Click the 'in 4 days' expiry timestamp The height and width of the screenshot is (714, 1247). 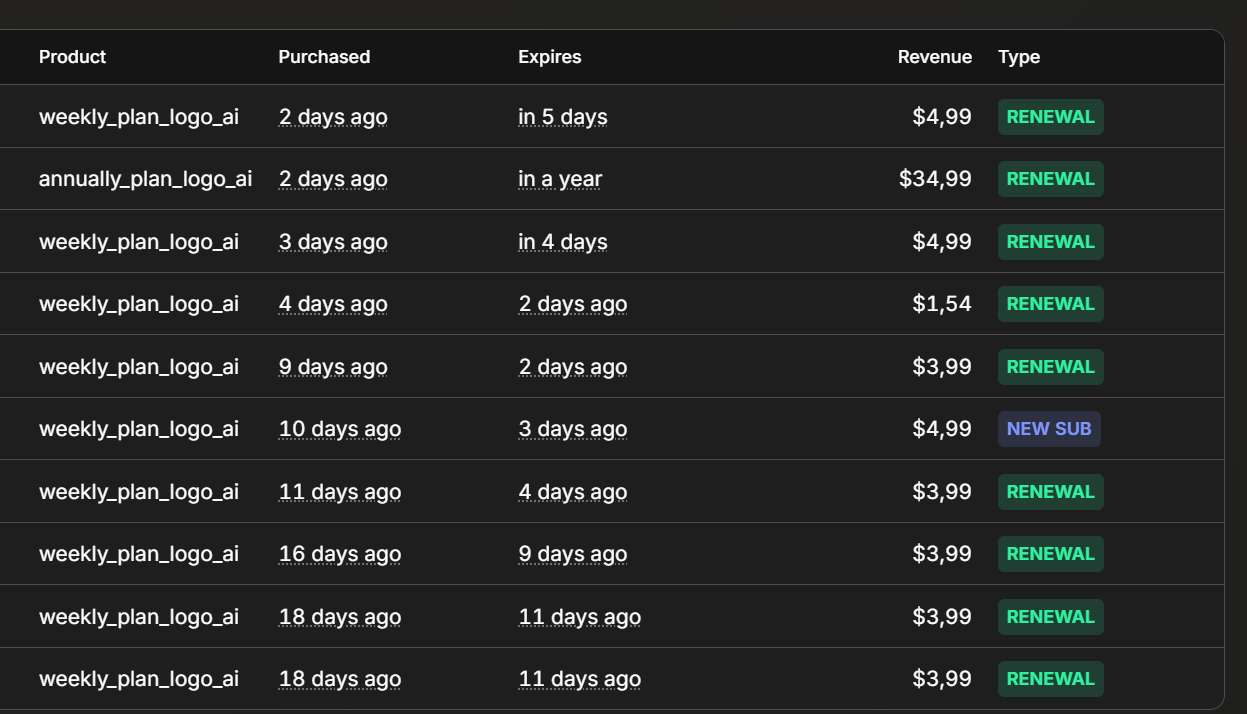(563, 242)
